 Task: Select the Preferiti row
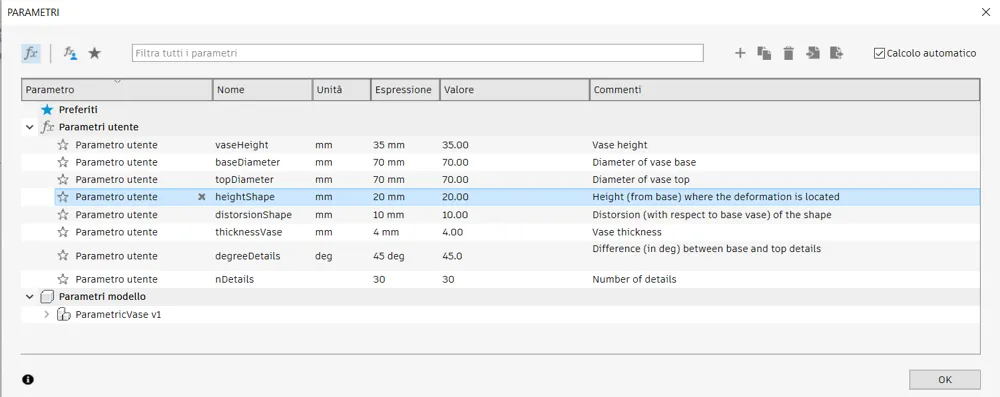pyautogui.click(x=501, y=110)
